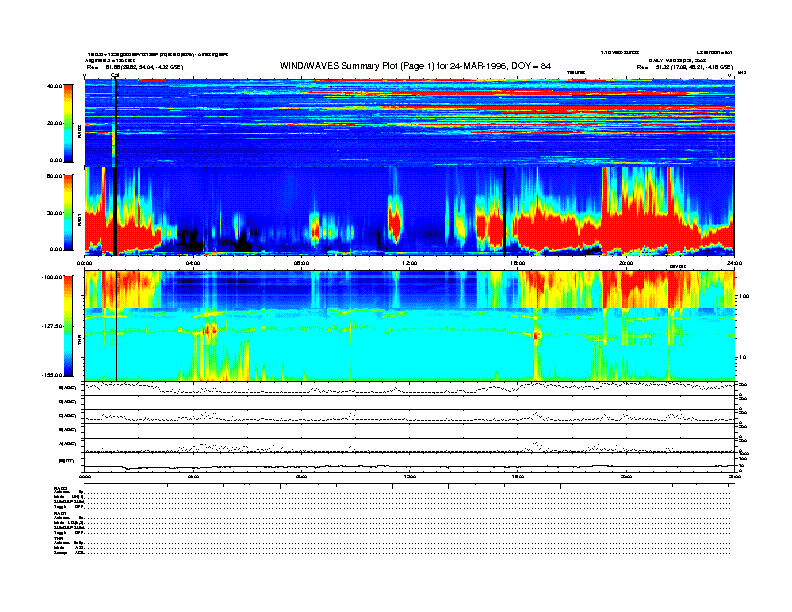Click the 12:00 time axis label below RAD1
Image resolution: width=792 pixels, height=612 pixels.
409,263
